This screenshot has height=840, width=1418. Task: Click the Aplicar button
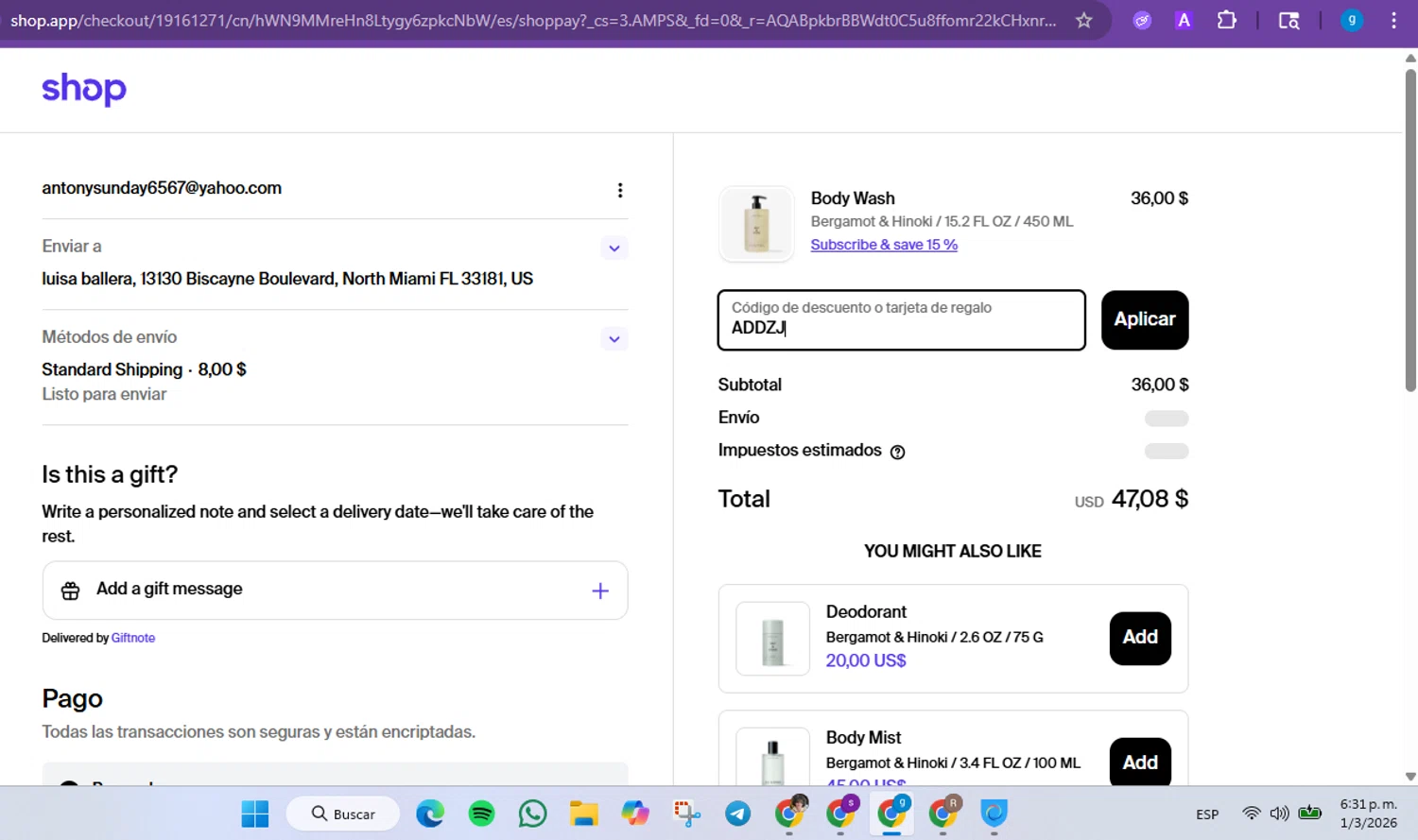[x=1145, y=320]
